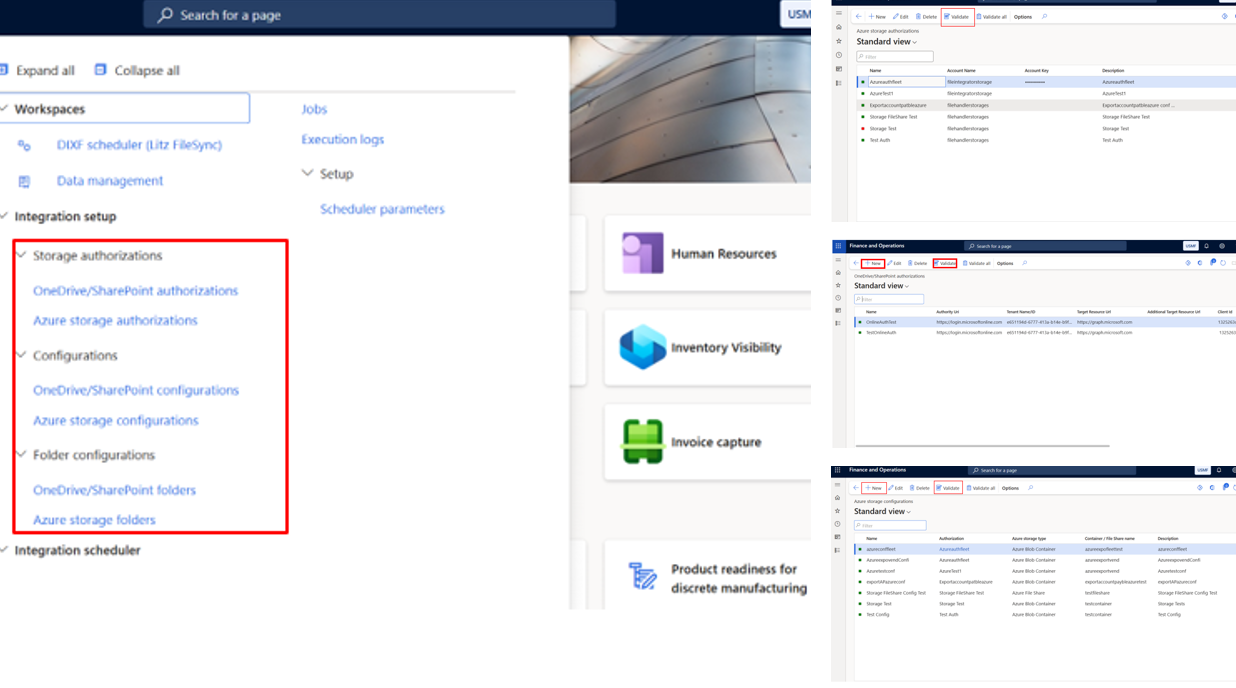Click toolbar search icon on Azure storage authorizations page
Image resolution: width=1236 pixels, height=688 pixels.
[1044, 17]
